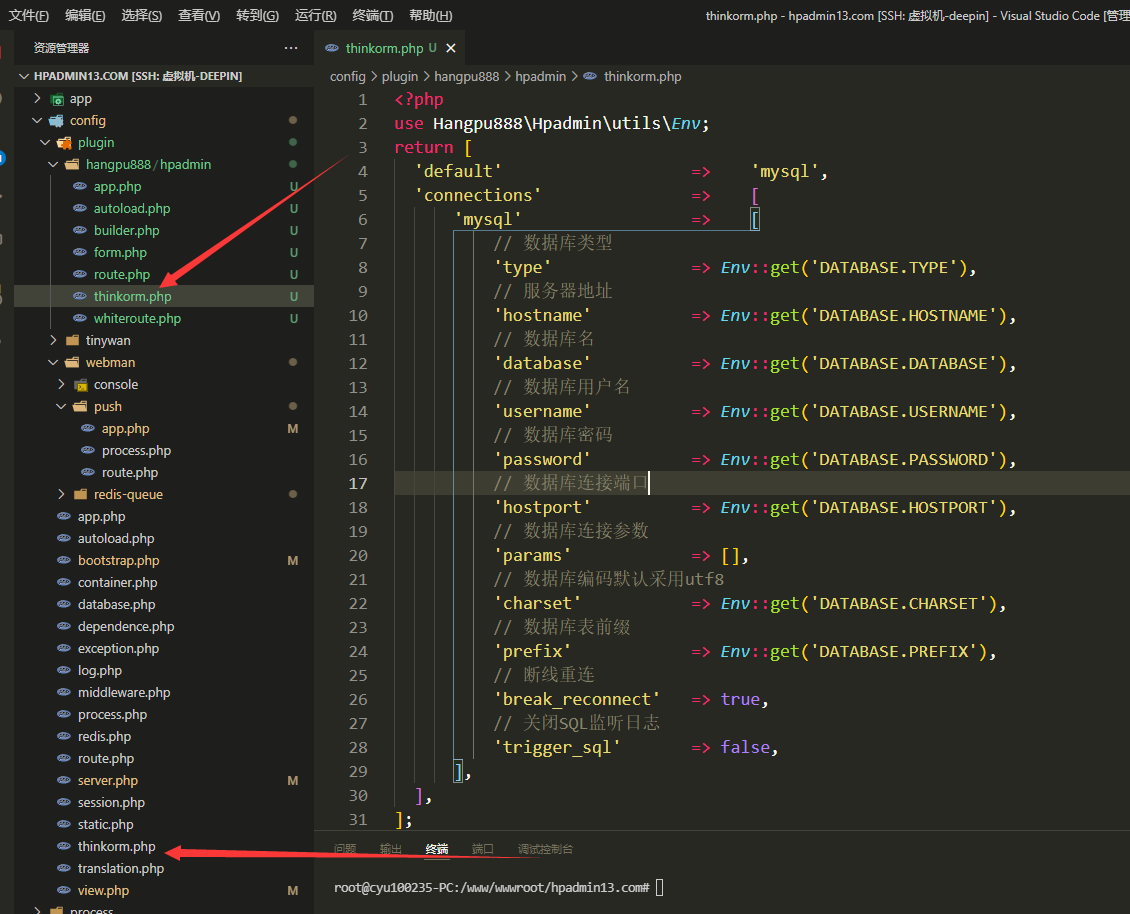Open Explorer more actions (three dots)
The image size is (1130, 914).
tap(291, 48)
